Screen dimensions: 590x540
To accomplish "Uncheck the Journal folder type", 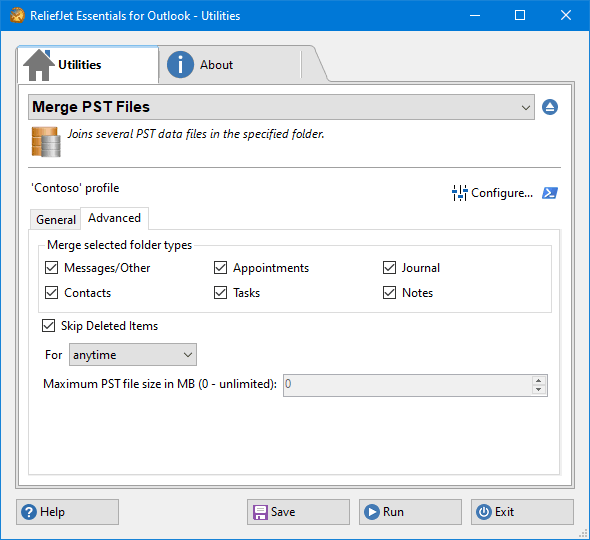I will (389, 268).
